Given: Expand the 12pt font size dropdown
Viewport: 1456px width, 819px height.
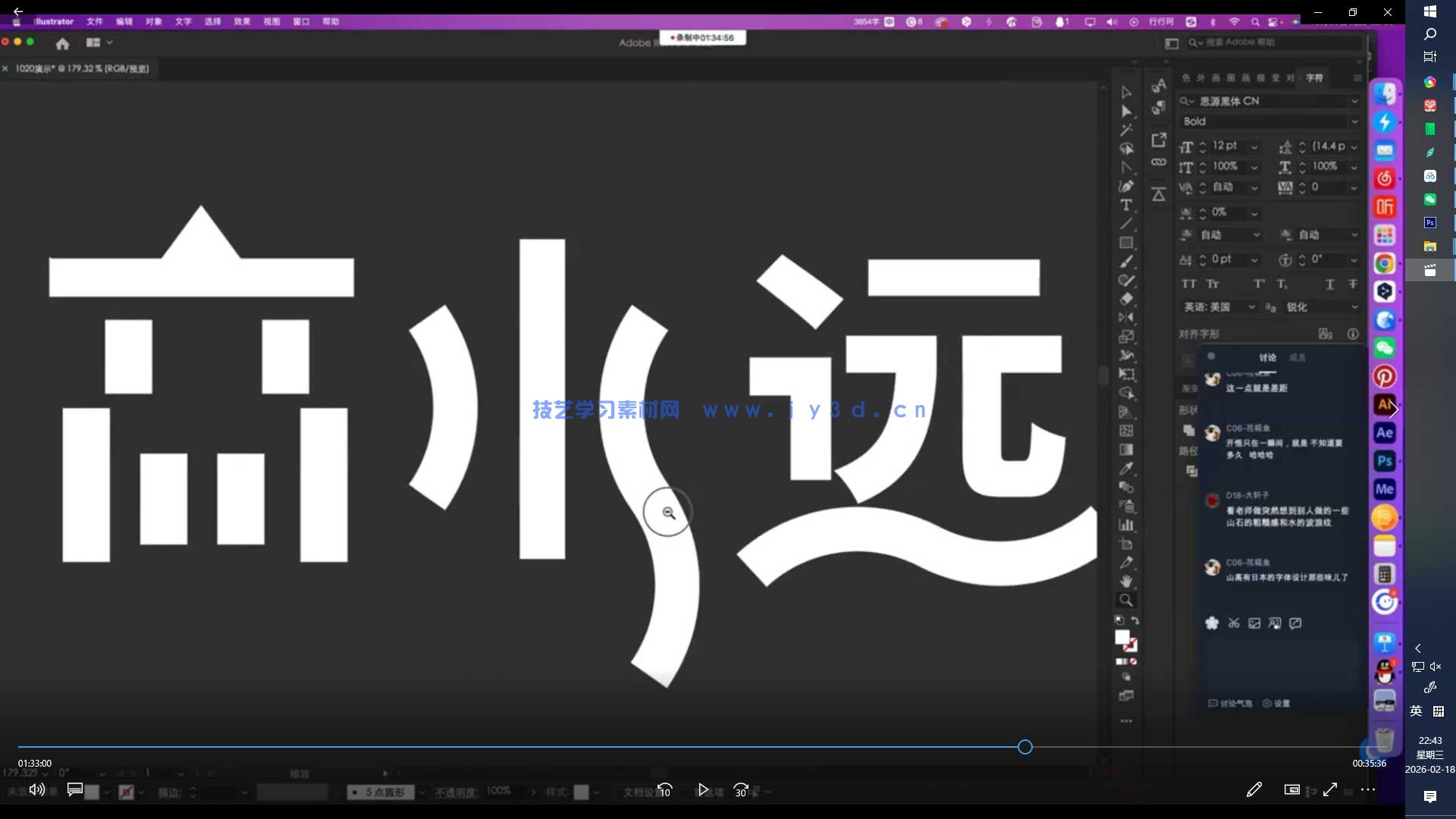Looking at the screenshot, I should 1254,146.
